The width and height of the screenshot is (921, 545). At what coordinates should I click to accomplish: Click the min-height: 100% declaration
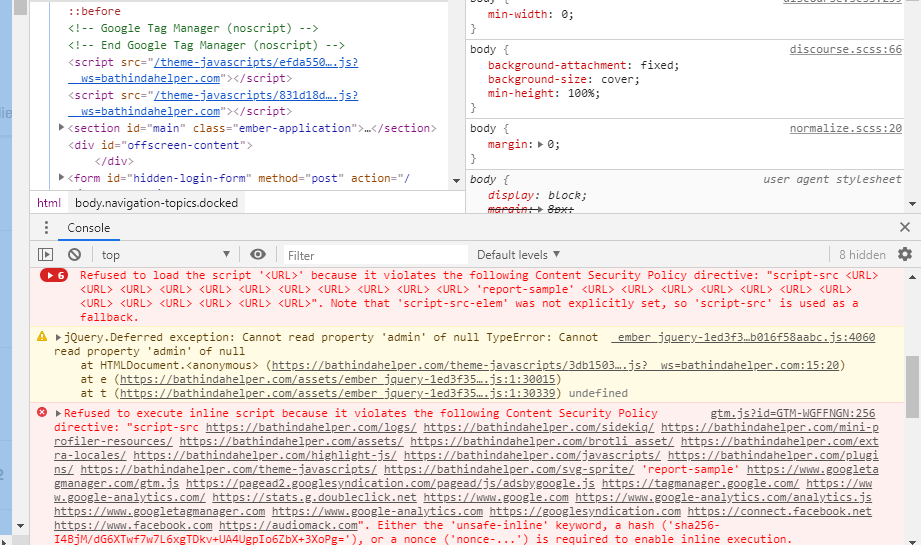544,93
